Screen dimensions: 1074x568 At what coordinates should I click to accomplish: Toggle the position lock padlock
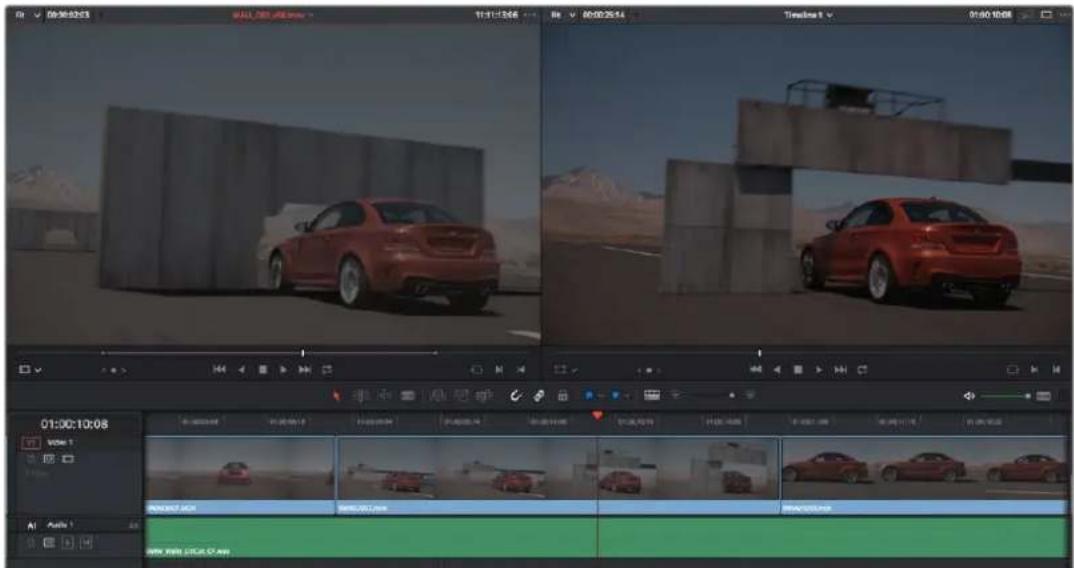(562, 395)
